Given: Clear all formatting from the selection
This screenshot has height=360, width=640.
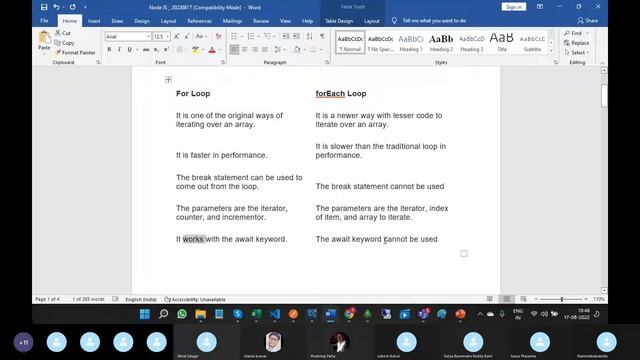Looking at the screenshot, I should [x=218, y=36].
